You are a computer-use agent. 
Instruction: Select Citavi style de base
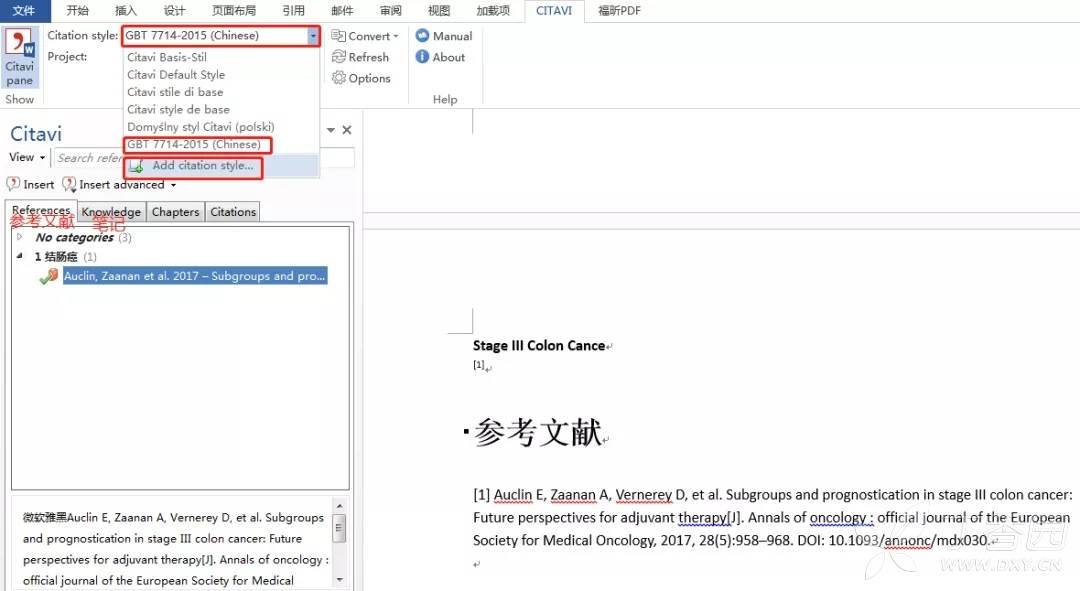178,110
